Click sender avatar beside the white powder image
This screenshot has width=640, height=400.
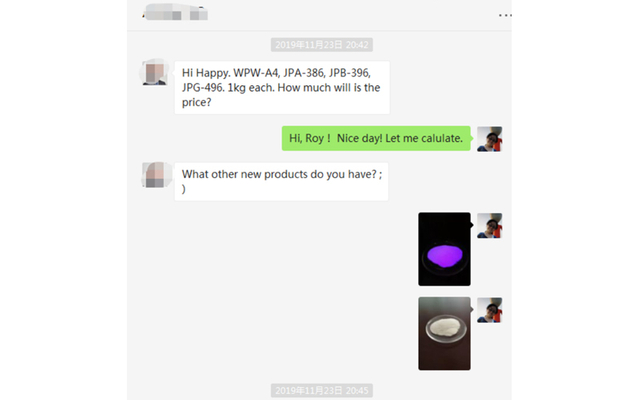click(489, 310)
